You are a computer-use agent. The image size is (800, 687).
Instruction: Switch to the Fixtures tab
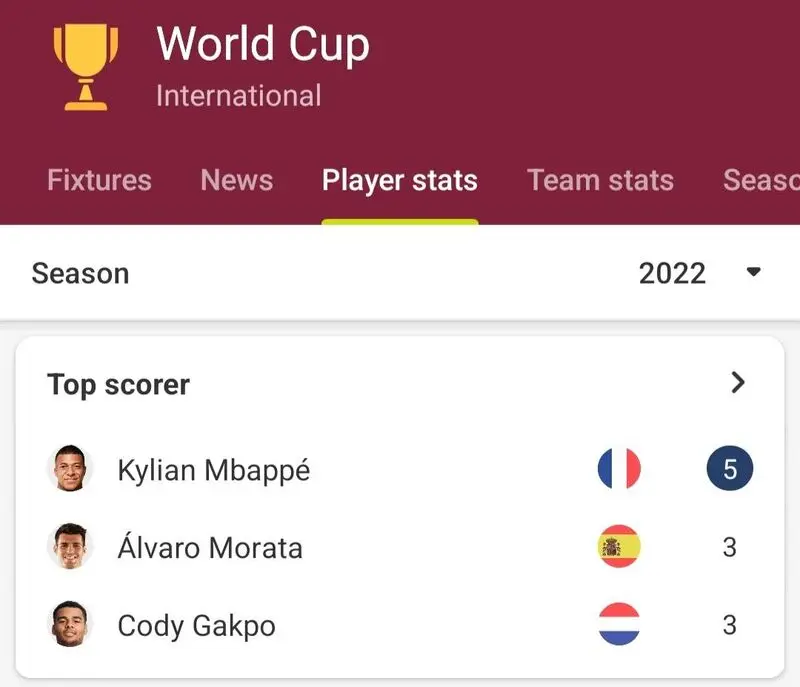pos(99,180)
